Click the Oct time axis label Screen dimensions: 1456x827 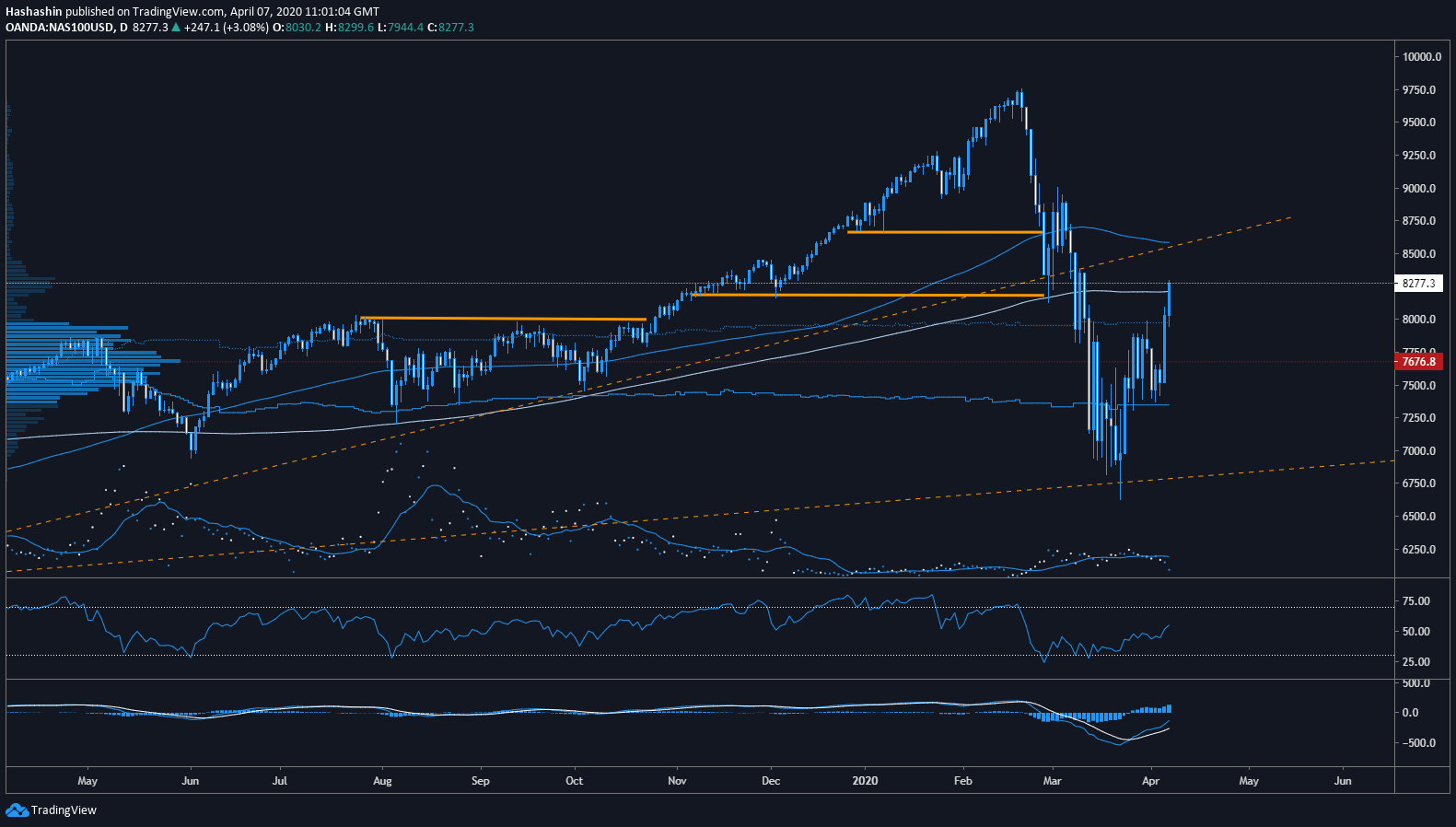[x=574, y=781]
